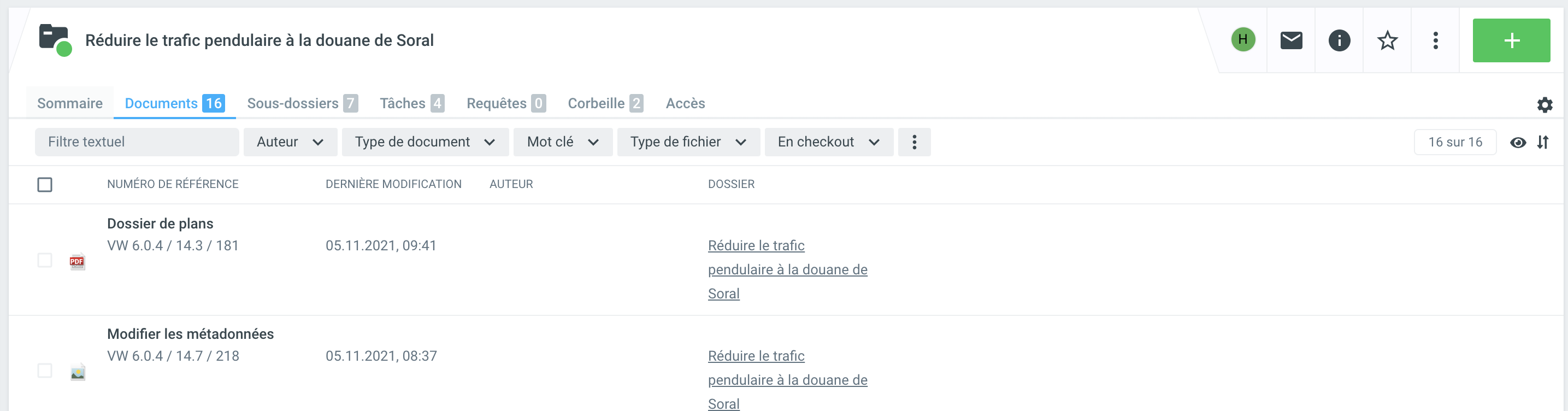Bookmark dossier with the star icon

pyautogui.click(x=1387, y=41)
